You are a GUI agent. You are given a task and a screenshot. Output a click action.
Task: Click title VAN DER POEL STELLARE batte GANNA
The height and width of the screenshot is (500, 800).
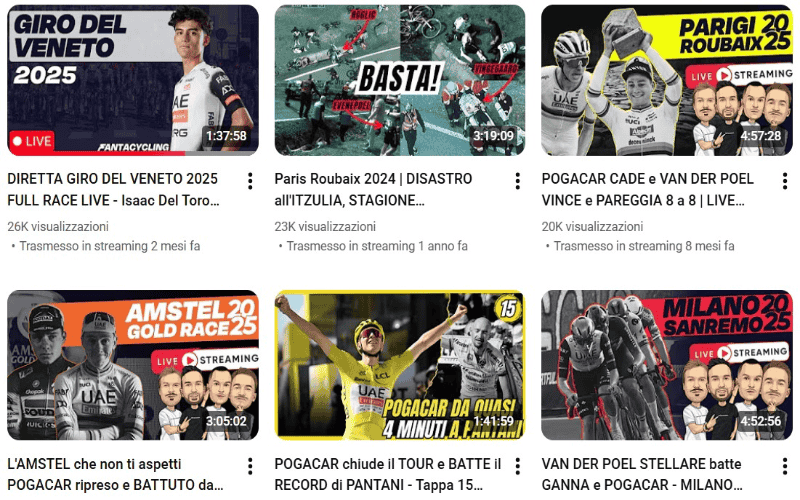[x=642, y=474]
